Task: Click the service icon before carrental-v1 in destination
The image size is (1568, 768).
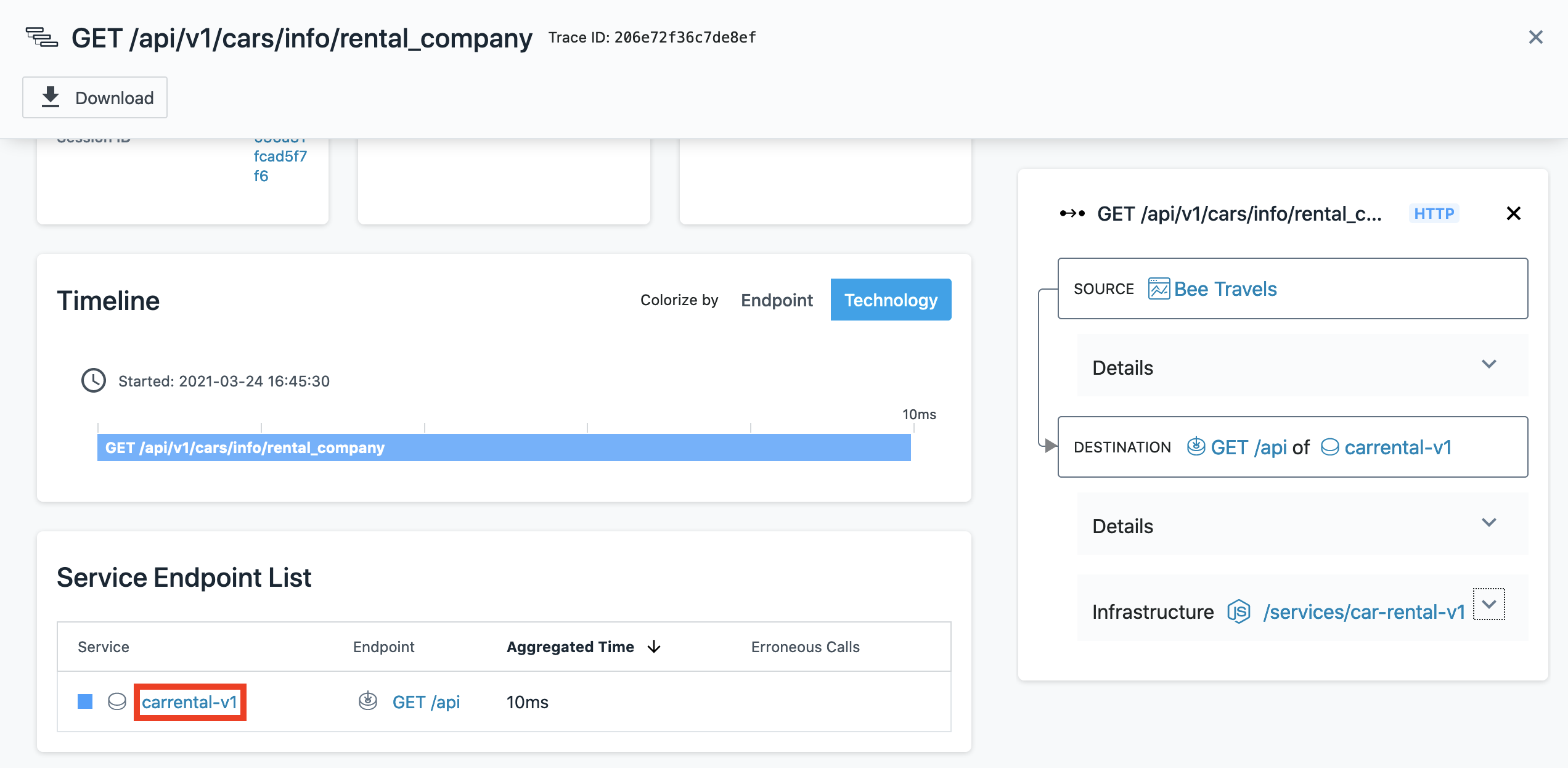Action: (1329, 447)
